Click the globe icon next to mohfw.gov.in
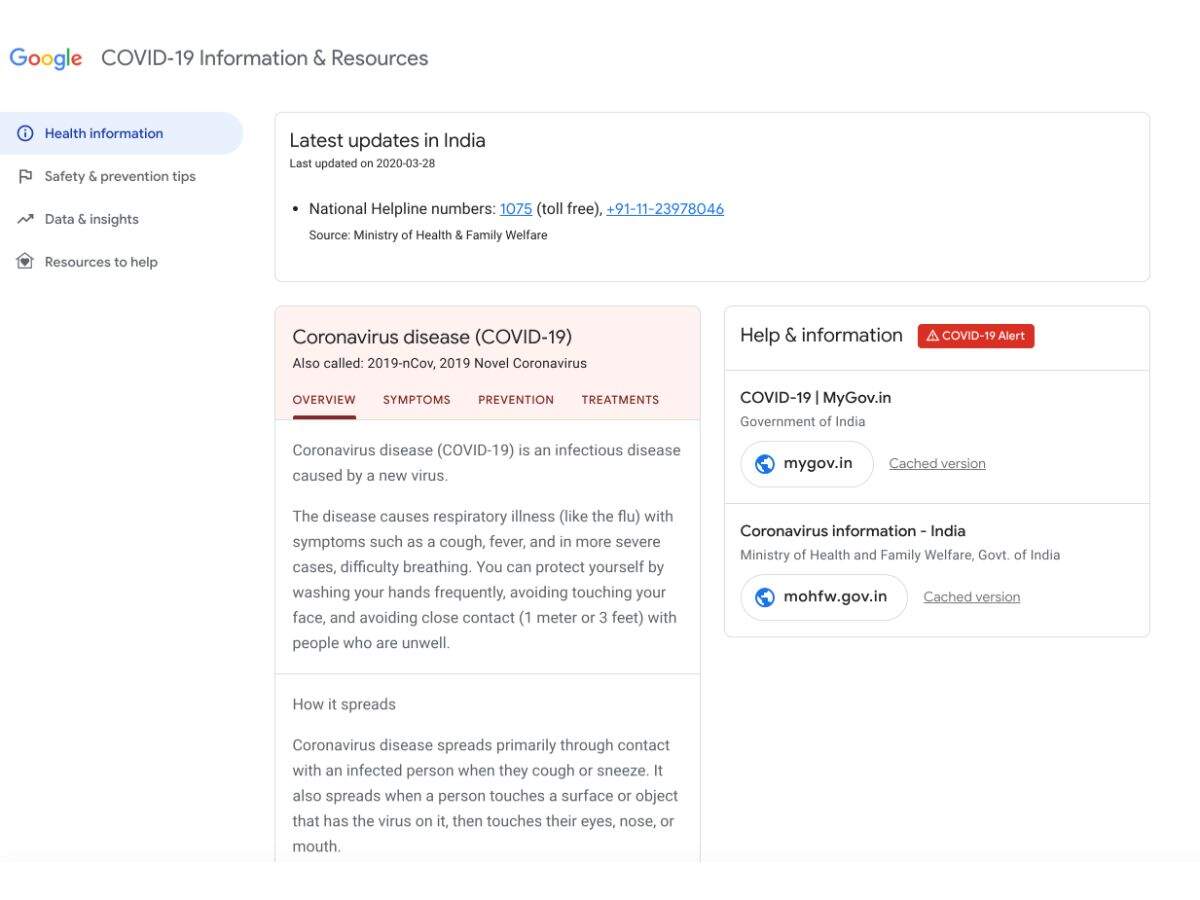Image resolution: width=1200 pixels, height=900 pixels. click(765, 596)
